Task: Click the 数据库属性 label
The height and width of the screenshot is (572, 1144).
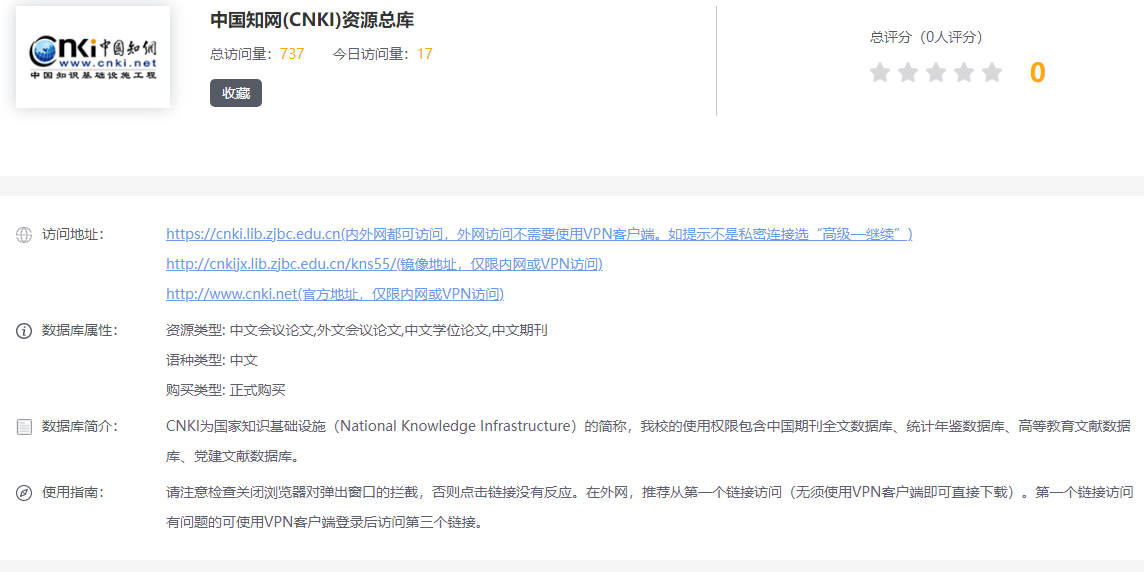Action: [x=80, y=331]
